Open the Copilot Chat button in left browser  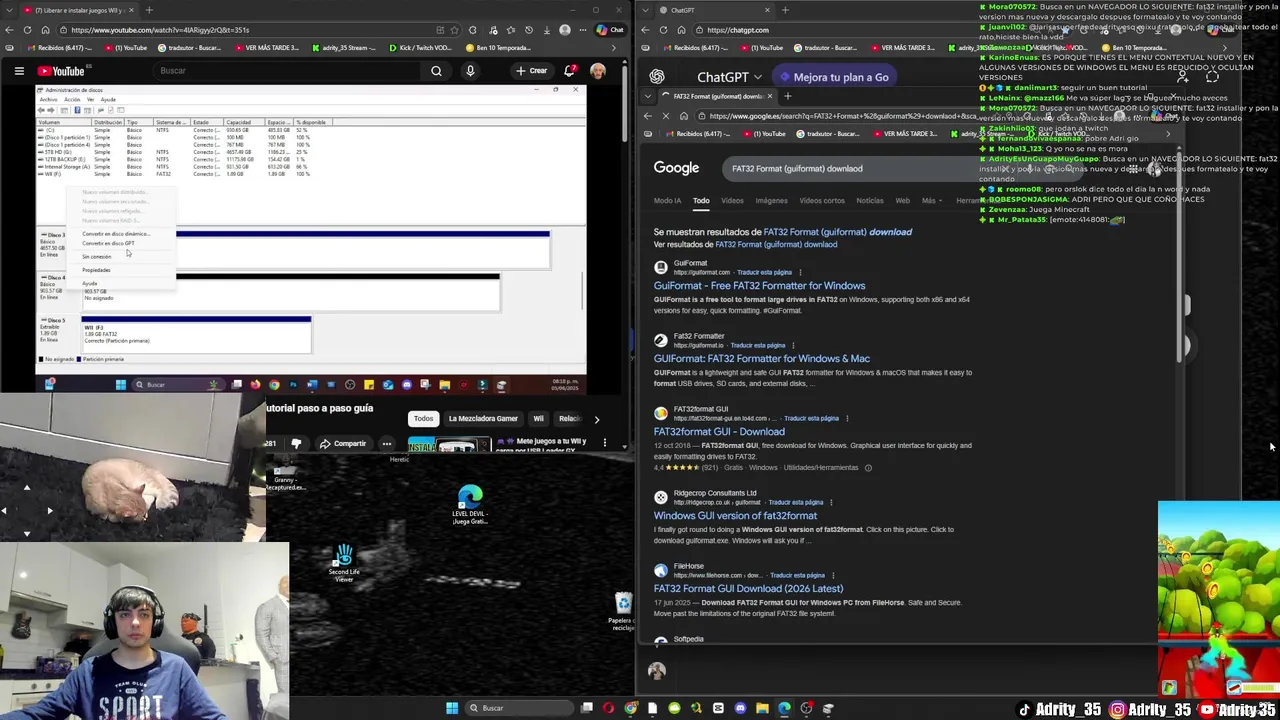(610, 30)
